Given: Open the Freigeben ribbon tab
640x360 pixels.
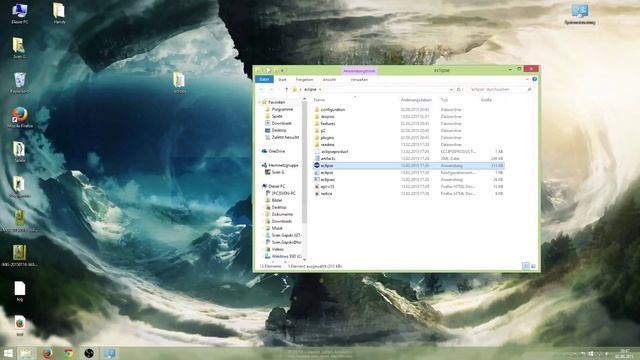Looking at the screenshot, I should click(304, 80).
